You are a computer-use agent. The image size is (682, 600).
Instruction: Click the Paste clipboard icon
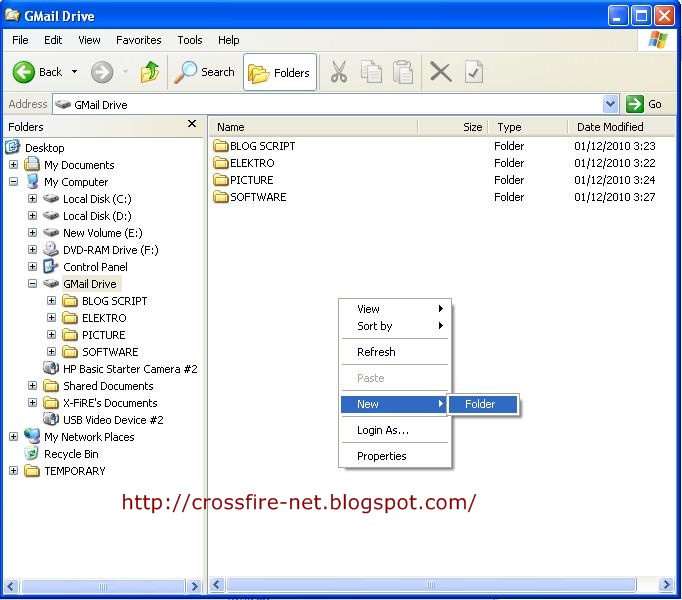(403, 72)
